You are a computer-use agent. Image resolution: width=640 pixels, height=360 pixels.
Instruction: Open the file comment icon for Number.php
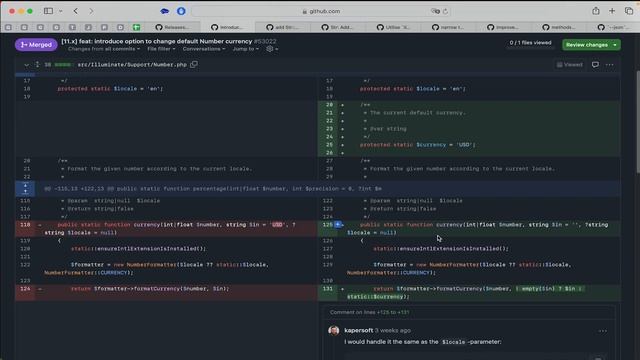(595, 64)
